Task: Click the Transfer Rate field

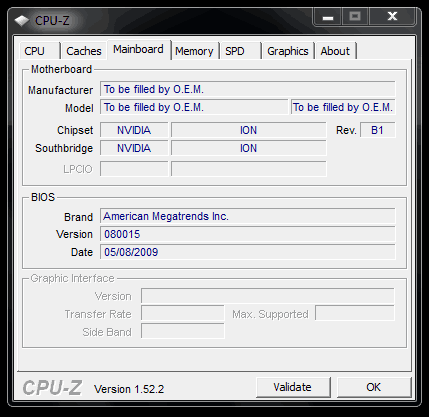Action: click(183, 314)
